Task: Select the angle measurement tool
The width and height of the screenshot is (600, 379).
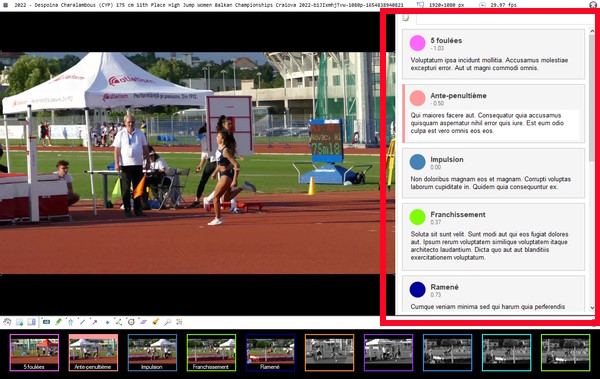Action: 119,322
